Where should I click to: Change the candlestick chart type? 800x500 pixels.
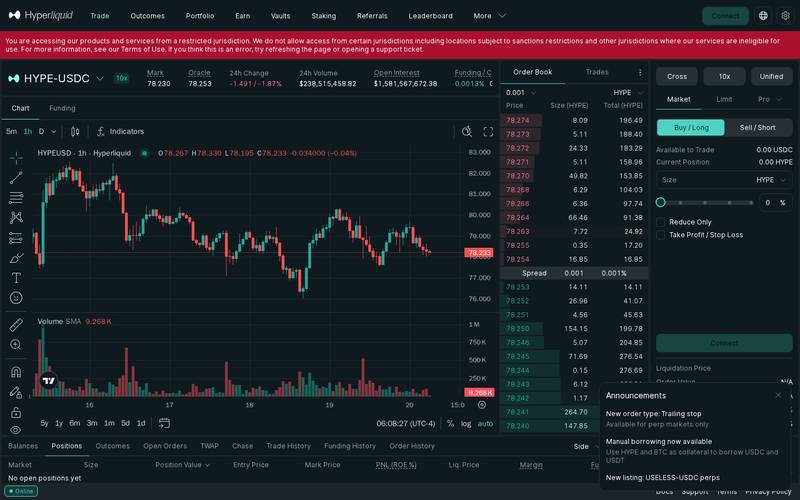click(75, 132)
